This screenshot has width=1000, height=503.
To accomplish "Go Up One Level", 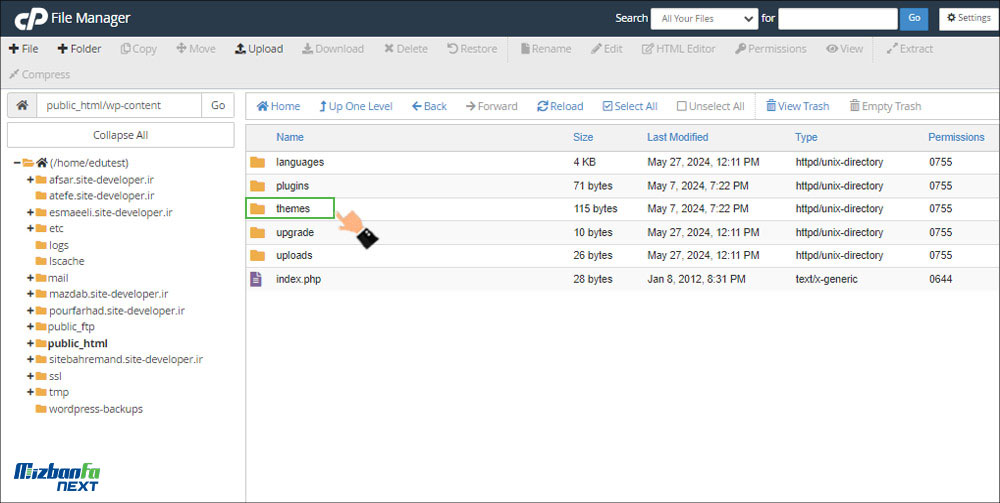I will coord(324,106).
